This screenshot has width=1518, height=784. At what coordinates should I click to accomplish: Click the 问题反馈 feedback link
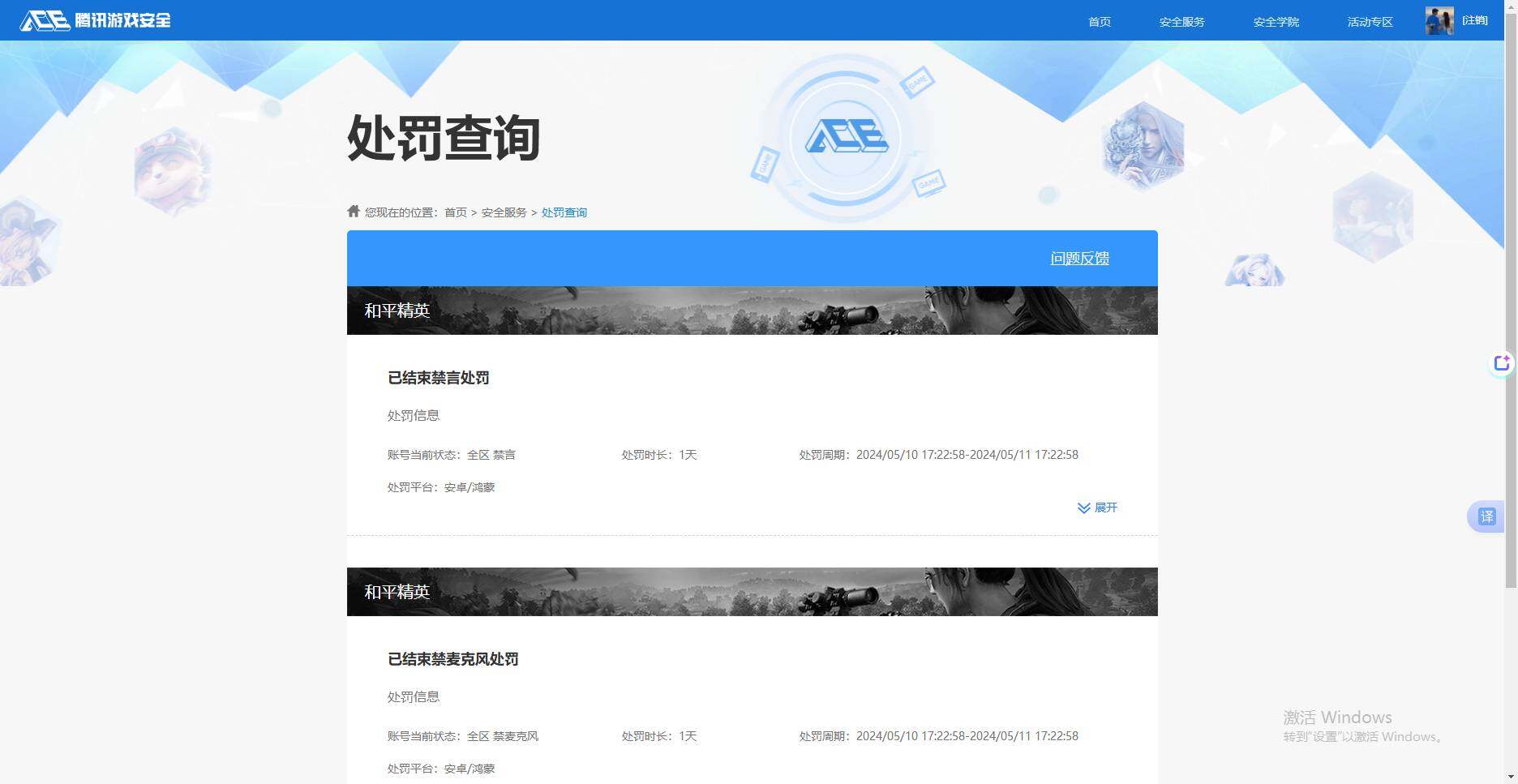coord(1079,258)
